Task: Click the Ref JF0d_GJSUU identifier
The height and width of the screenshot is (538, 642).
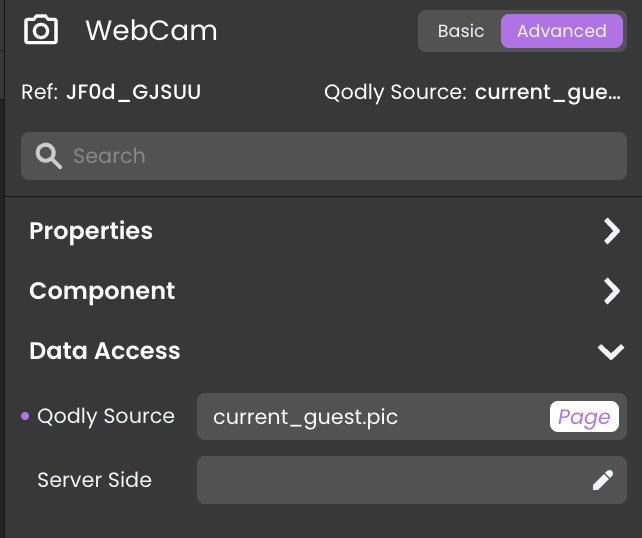Action: [x=133, y=93]
